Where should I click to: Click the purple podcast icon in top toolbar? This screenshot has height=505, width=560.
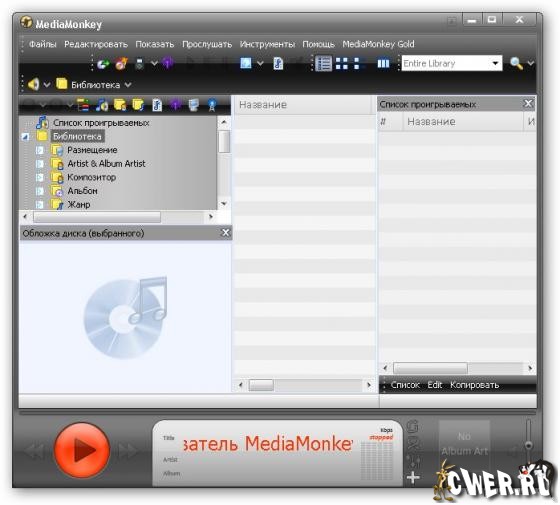coord(168,64)
